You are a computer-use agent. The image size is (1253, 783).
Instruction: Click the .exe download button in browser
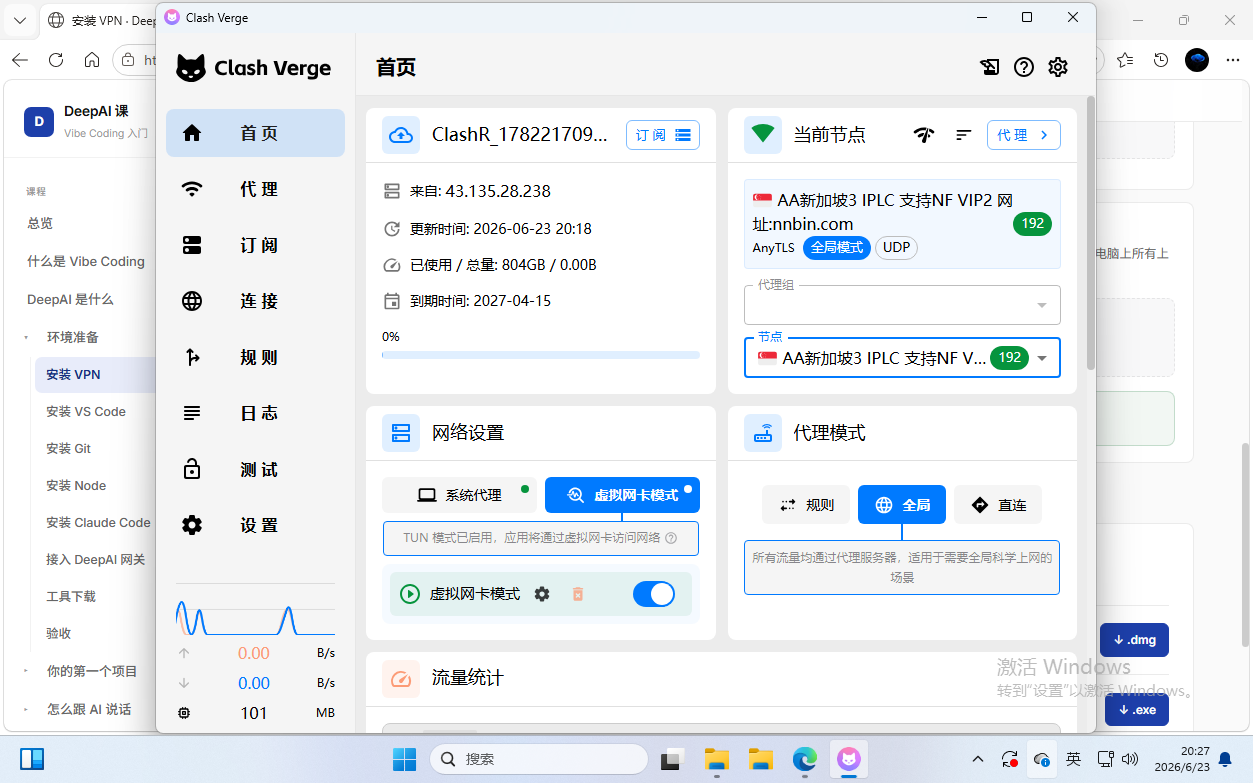coord(1137,710)
